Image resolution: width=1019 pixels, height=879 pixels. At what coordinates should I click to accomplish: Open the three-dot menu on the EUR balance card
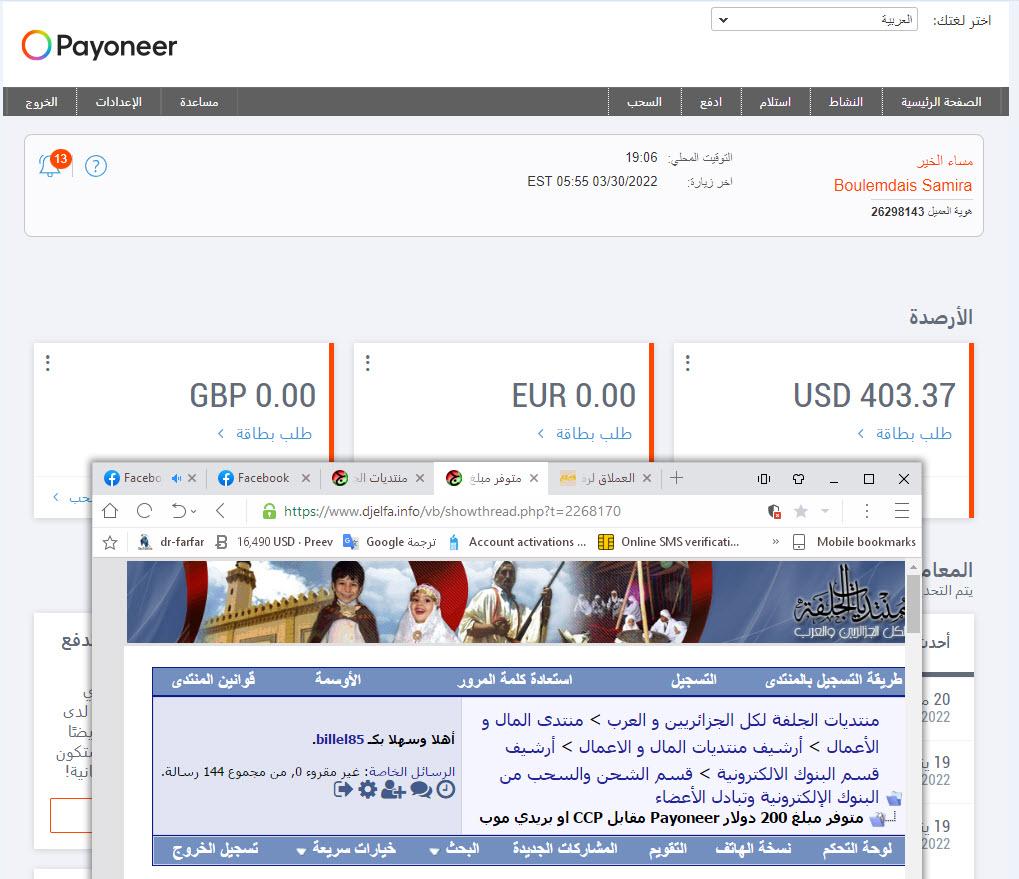coord(367,363)
